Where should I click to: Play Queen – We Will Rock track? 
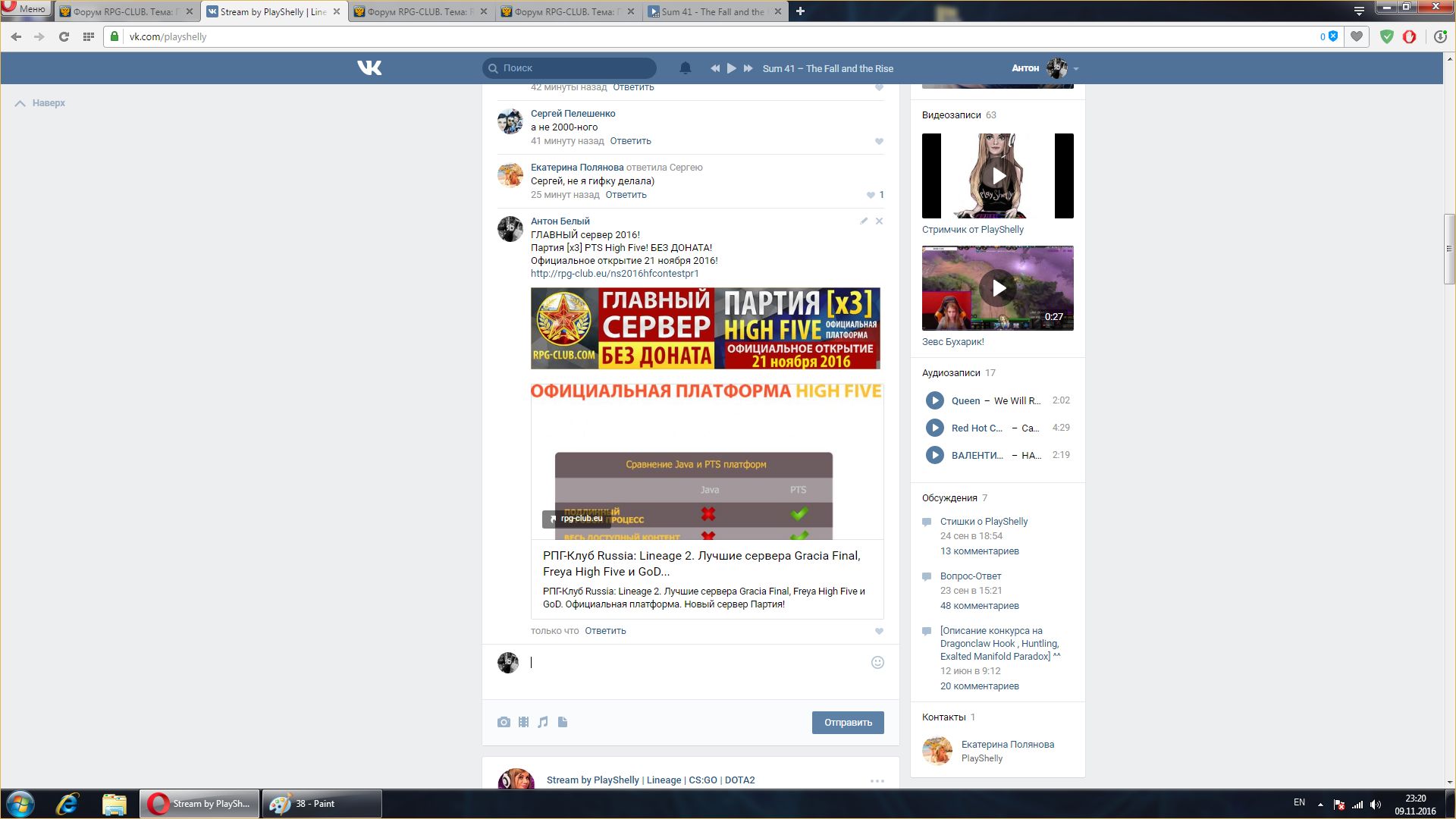pyautogui.click(x=934, y=400)
